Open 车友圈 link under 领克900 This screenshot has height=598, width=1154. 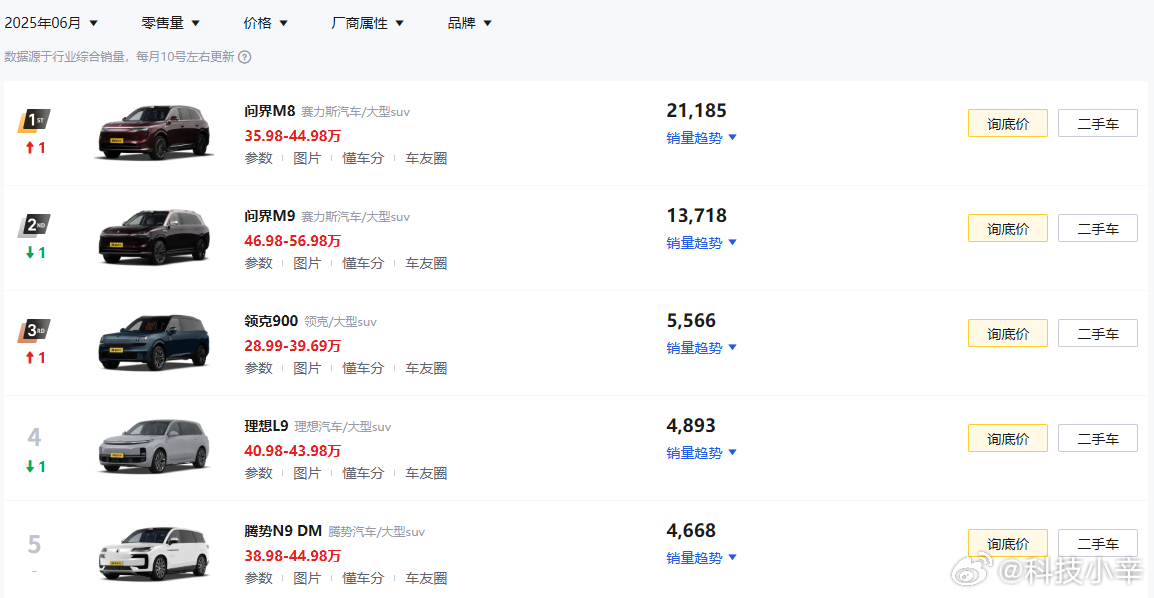[x=426, y=369]
